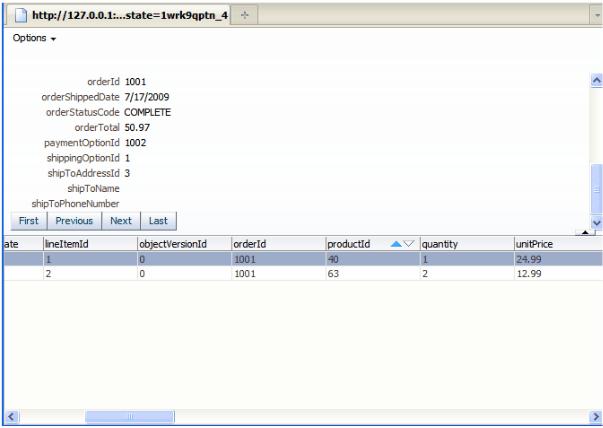The height and width of the screenshot is (428, 603).
Task: Click the objectVersionId column header
Action: 184,244
